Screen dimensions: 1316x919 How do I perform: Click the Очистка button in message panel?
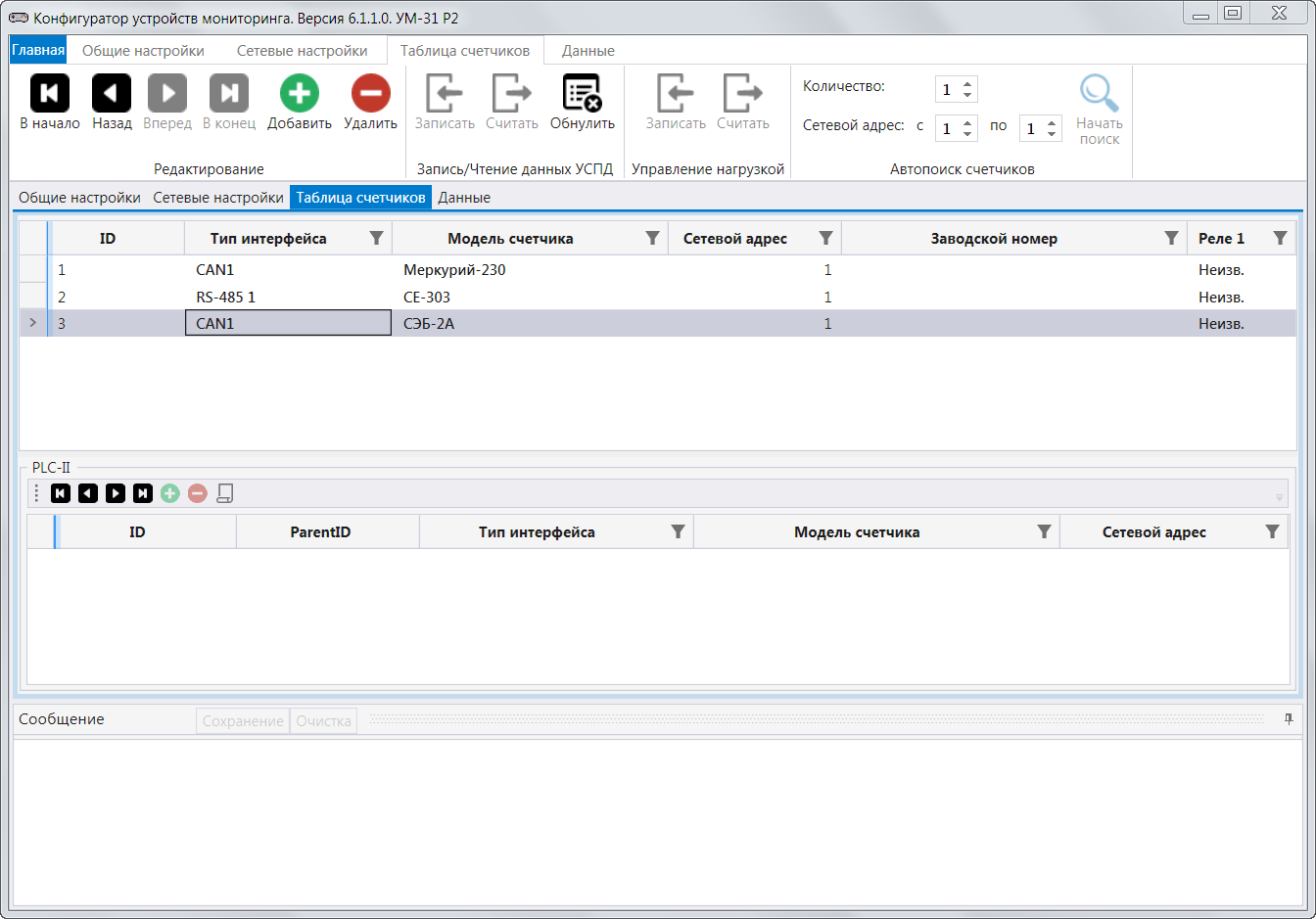(323, 721)
